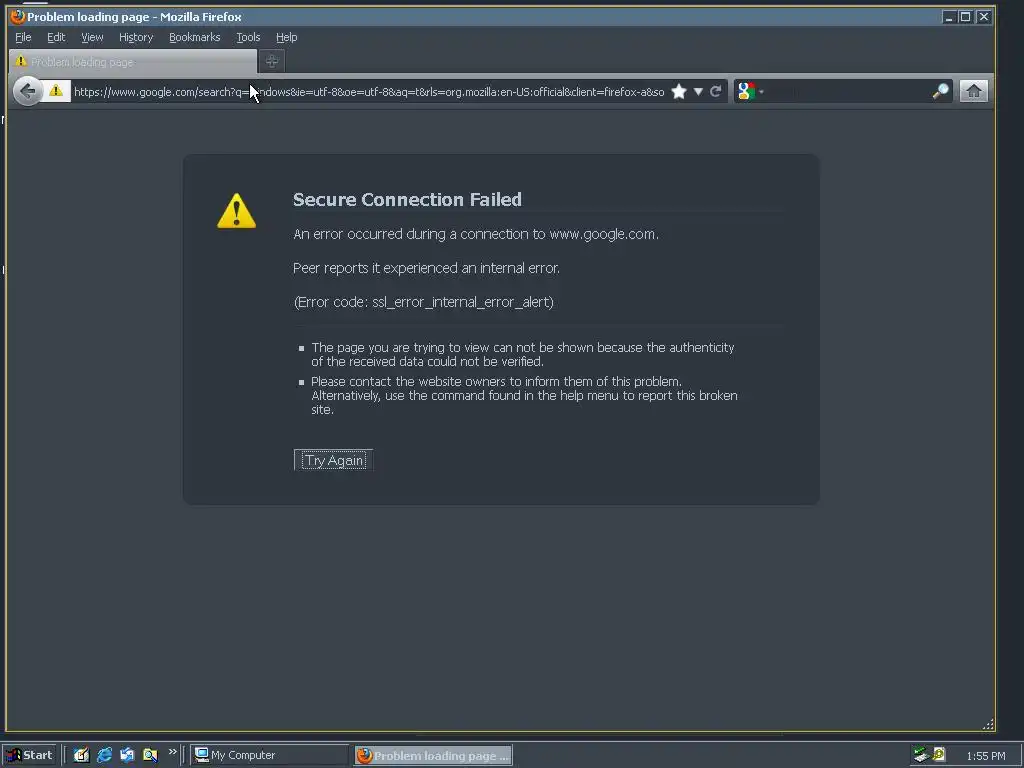Open the File menu
This screenshot has width=1024, height=768.
click(23, 37)
